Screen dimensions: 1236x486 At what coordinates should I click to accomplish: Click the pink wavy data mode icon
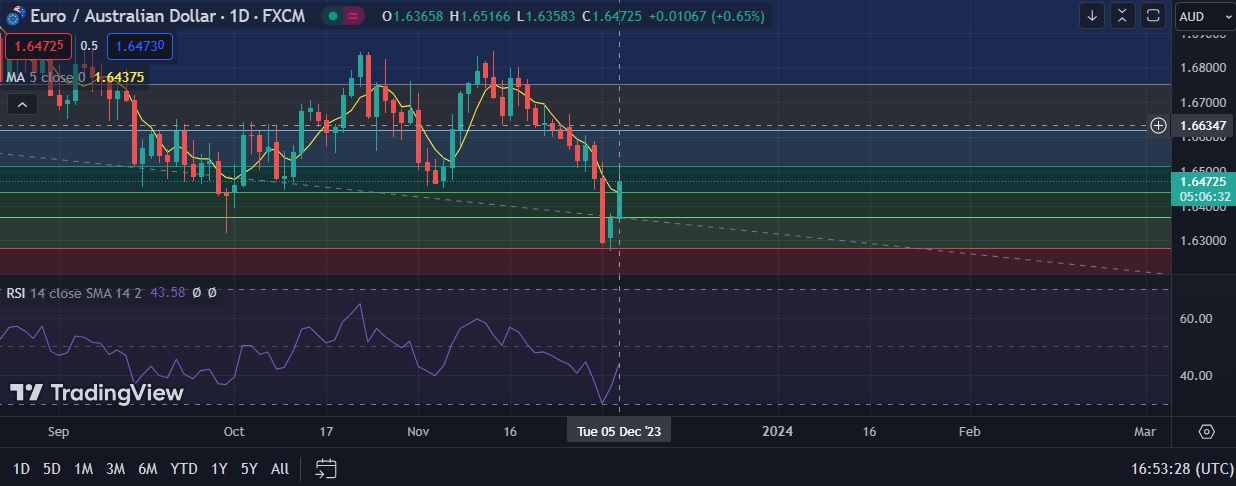coord(353,17)
